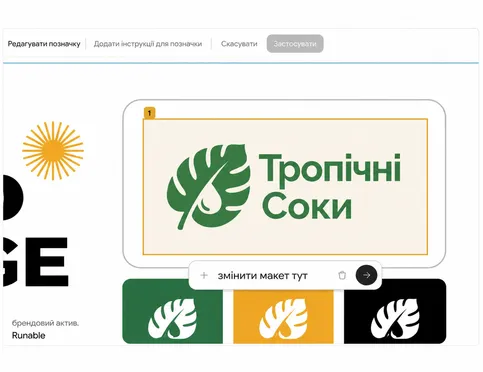Open the Редагувати позначку tab

(44, 44)
